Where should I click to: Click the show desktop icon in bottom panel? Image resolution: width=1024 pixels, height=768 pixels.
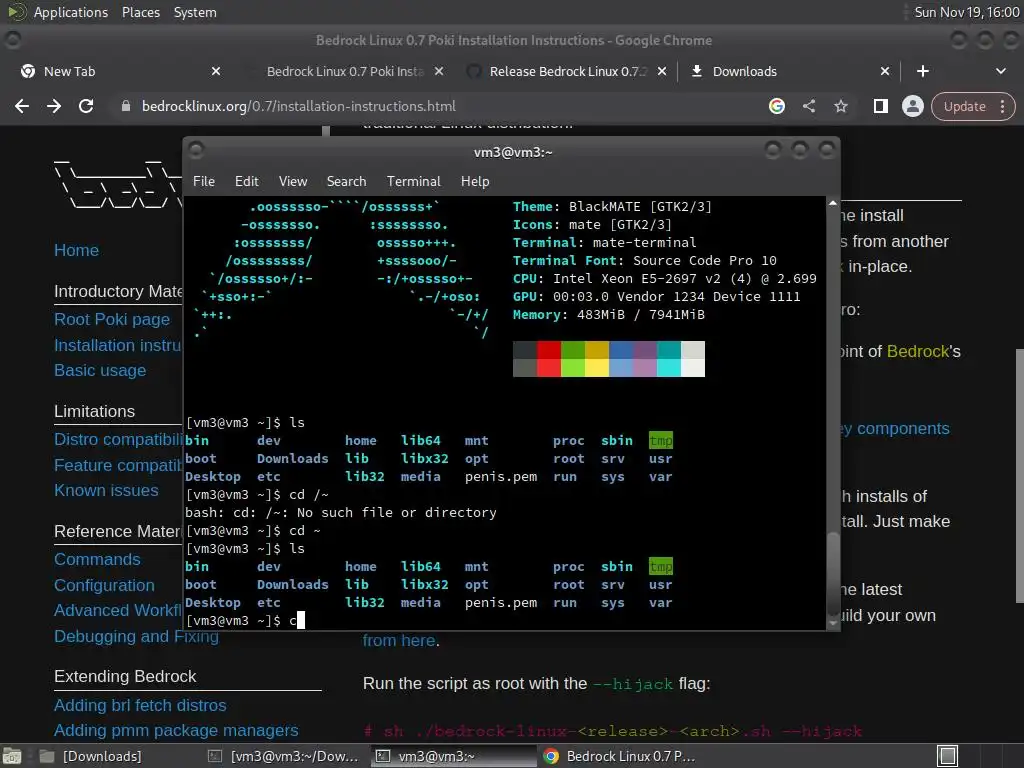click(x=12, y=756)
